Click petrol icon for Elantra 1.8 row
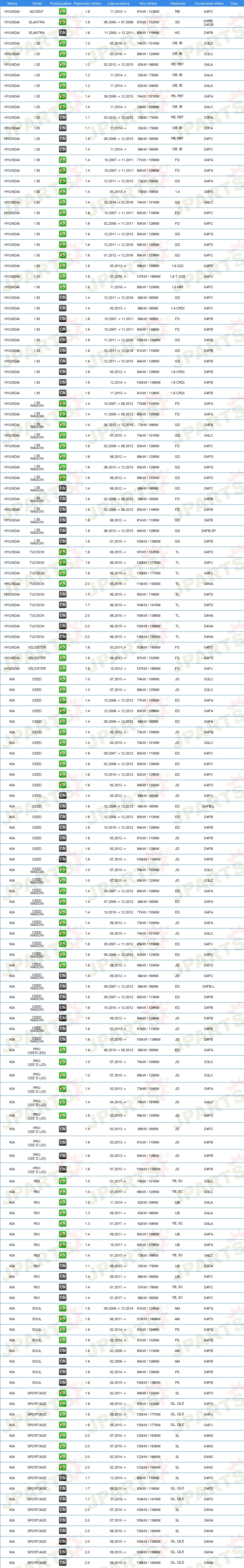Viewport: 244px width, 1568px height. point(63,22)
